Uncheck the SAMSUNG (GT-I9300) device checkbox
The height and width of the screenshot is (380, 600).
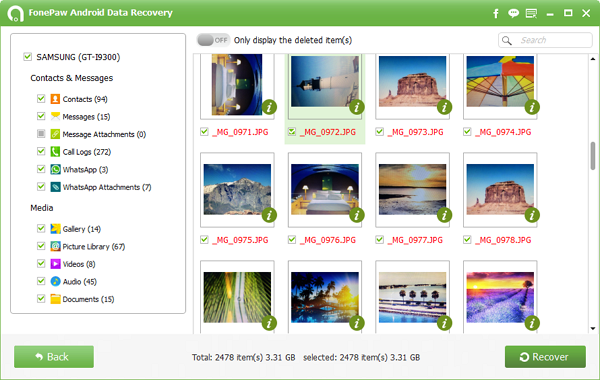pyautogui.click(x=28, y=57)
